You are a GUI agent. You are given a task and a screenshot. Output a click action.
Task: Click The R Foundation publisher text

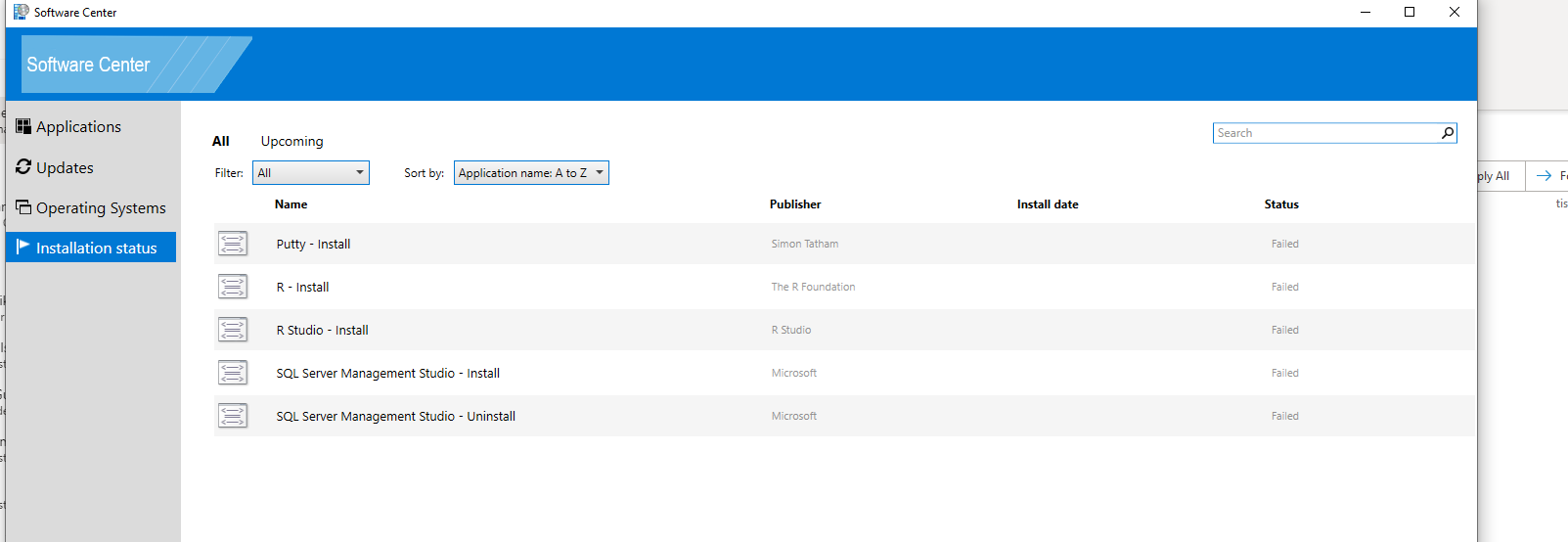point(813,288)
